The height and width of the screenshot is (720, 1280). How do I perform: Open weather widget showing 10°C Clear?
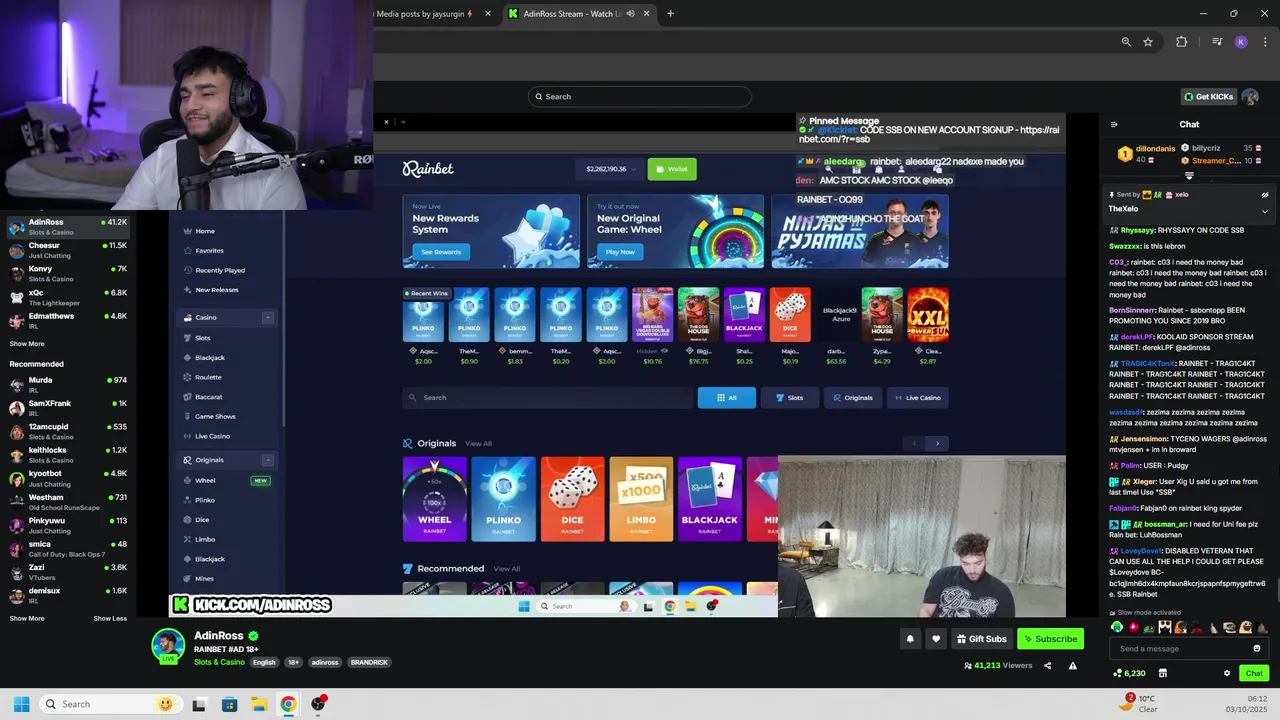pos(1140,703)
